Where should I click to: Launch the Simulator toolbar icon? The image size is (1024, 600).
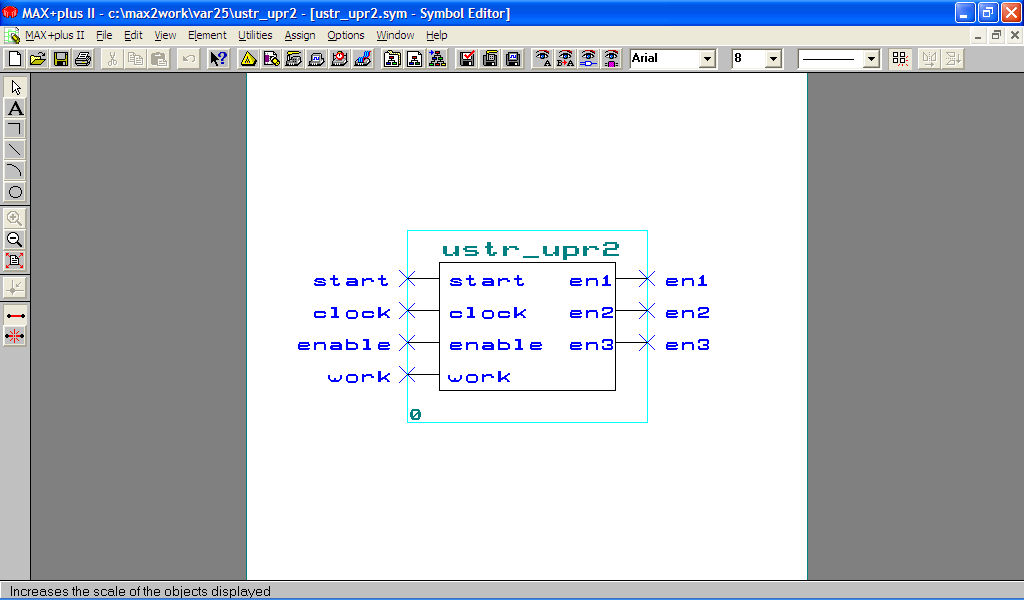(317, 59)
